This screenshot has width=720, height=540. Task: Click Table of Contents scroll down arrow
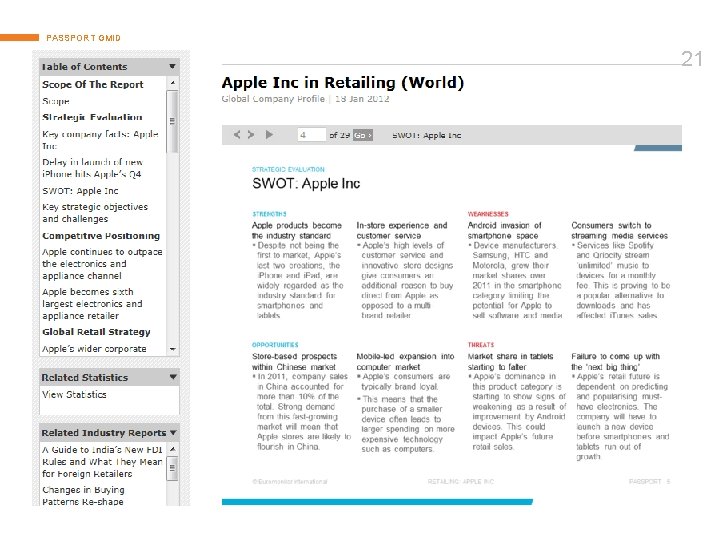173,349
